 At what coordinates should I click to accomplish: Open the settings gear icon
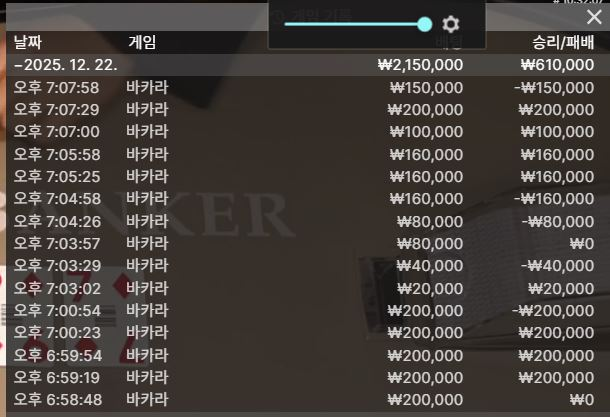point(450,24)
